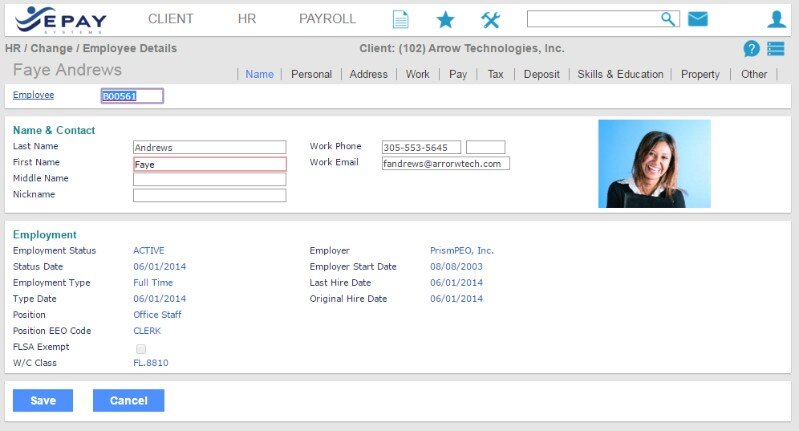Click the help question mark icon

752,49
